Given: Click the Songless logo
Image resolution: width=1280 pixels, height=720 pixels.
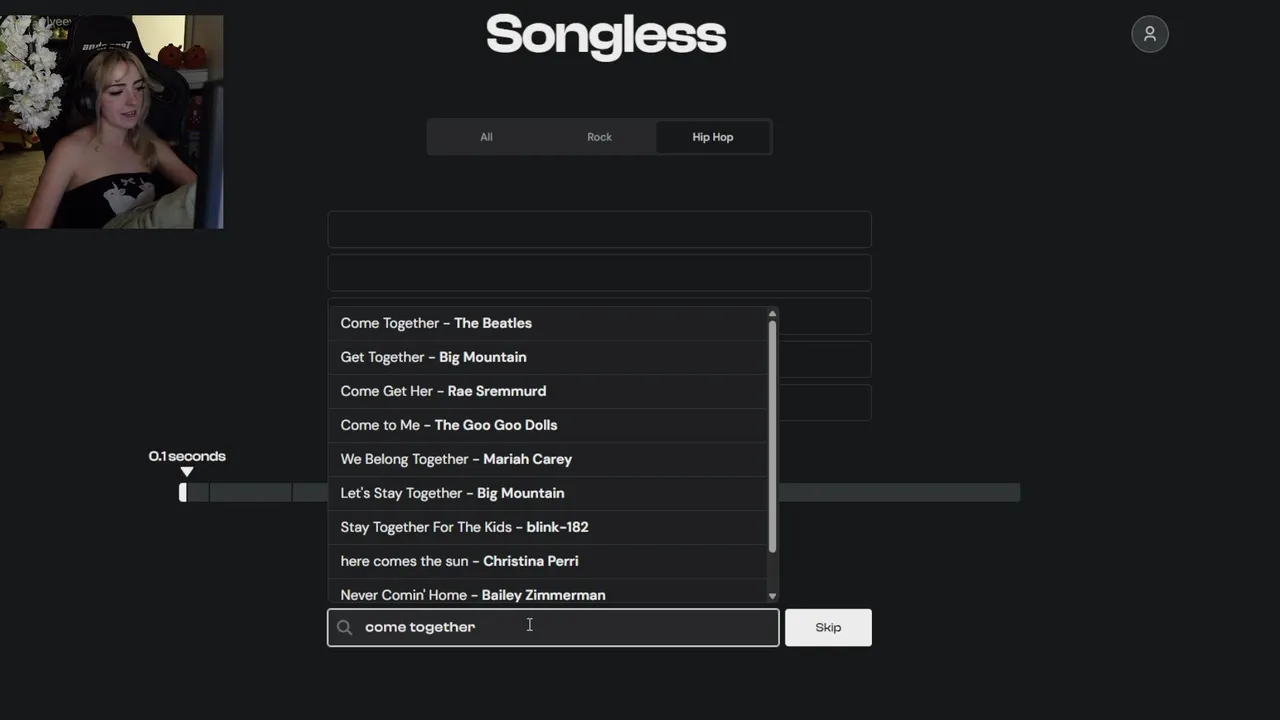Looking at the screenshot, I should coord(606,35).
